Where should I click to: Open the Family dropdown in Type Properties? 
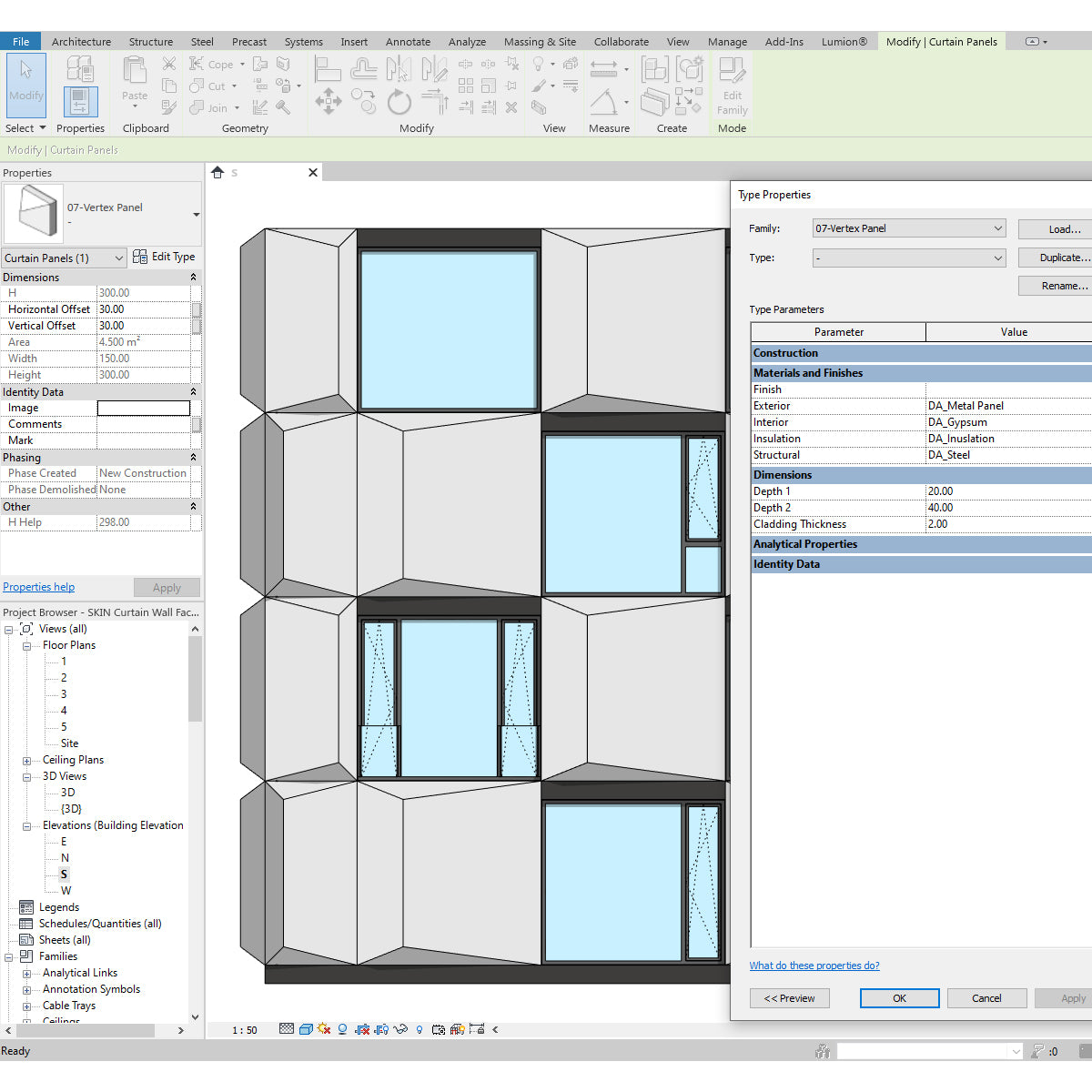[x=993, y=227]
